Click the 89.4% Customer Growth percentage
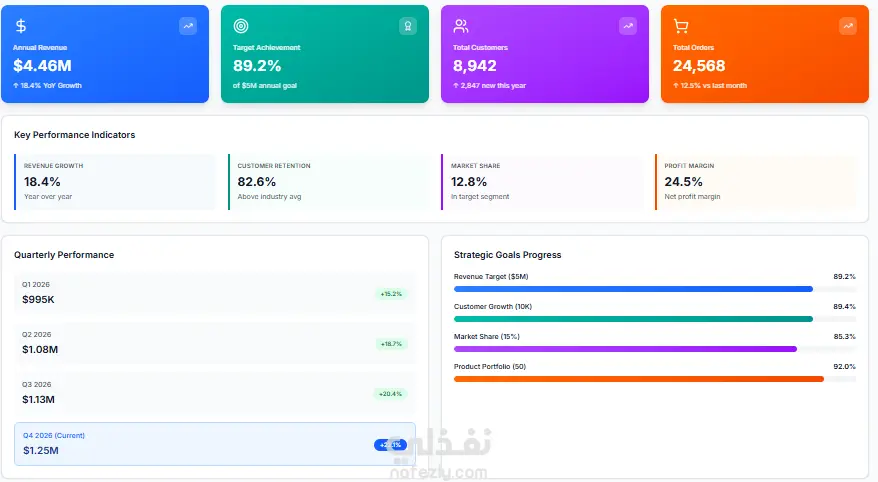Image resolution: width=878 pixels, height=482 pixels. pyautogui.click(x=844, y=307)
